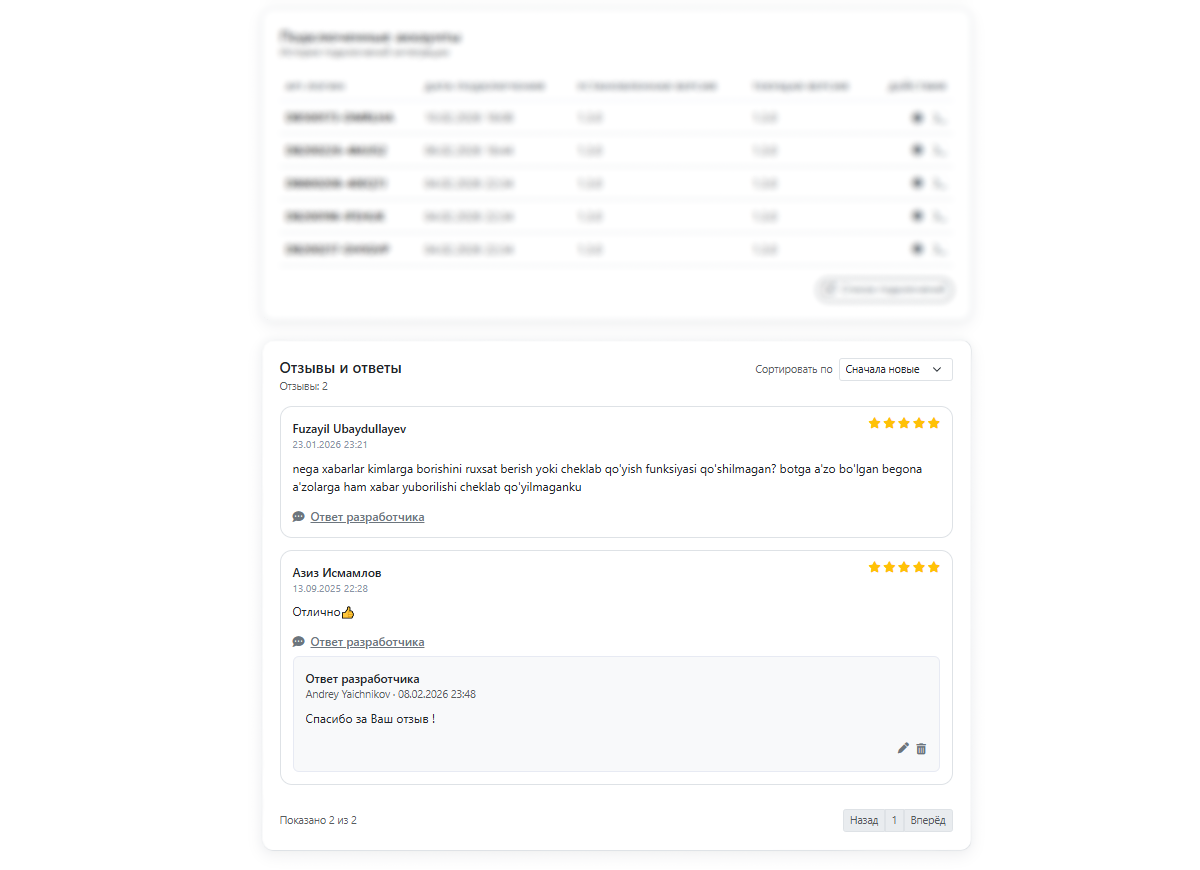Edit the developer reply with the pencil icon
Viewport: 1200px width, 870px height.
(903, 748)
